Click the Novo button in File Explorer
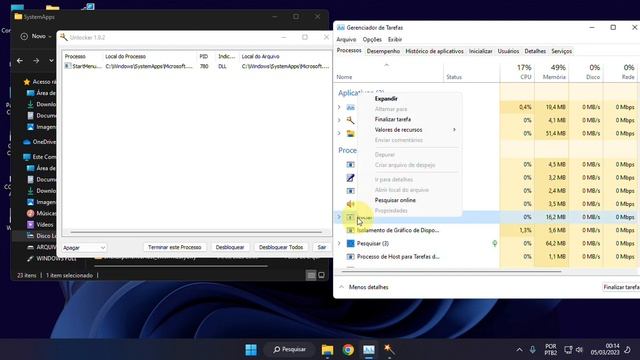 coord(36,36)
